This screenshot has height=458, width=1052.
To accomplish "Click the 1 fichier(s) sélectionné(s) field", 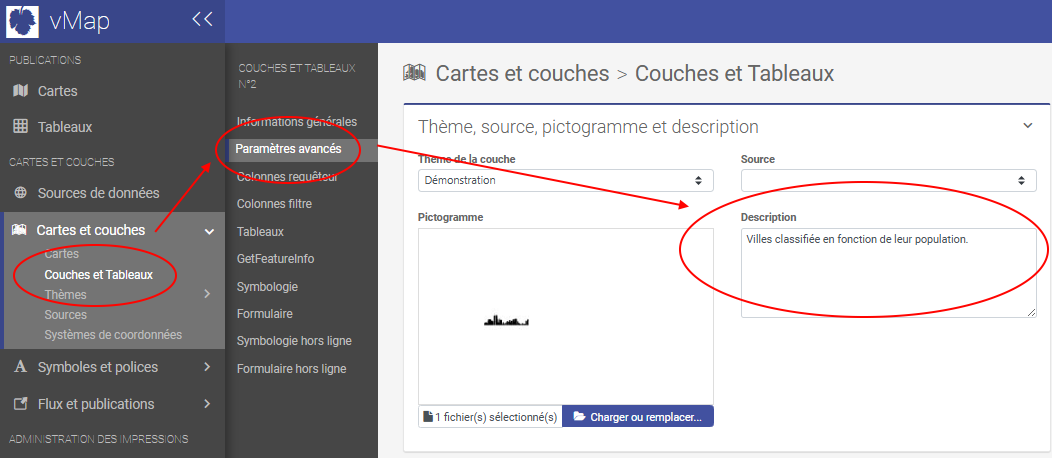I will (490, 416).
